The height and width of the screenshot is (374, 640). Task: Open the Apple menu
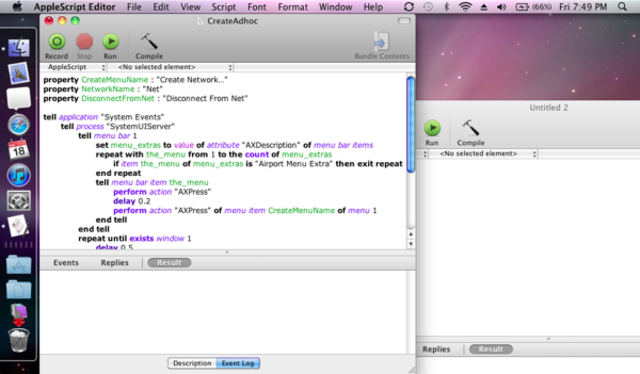[16, 7]
